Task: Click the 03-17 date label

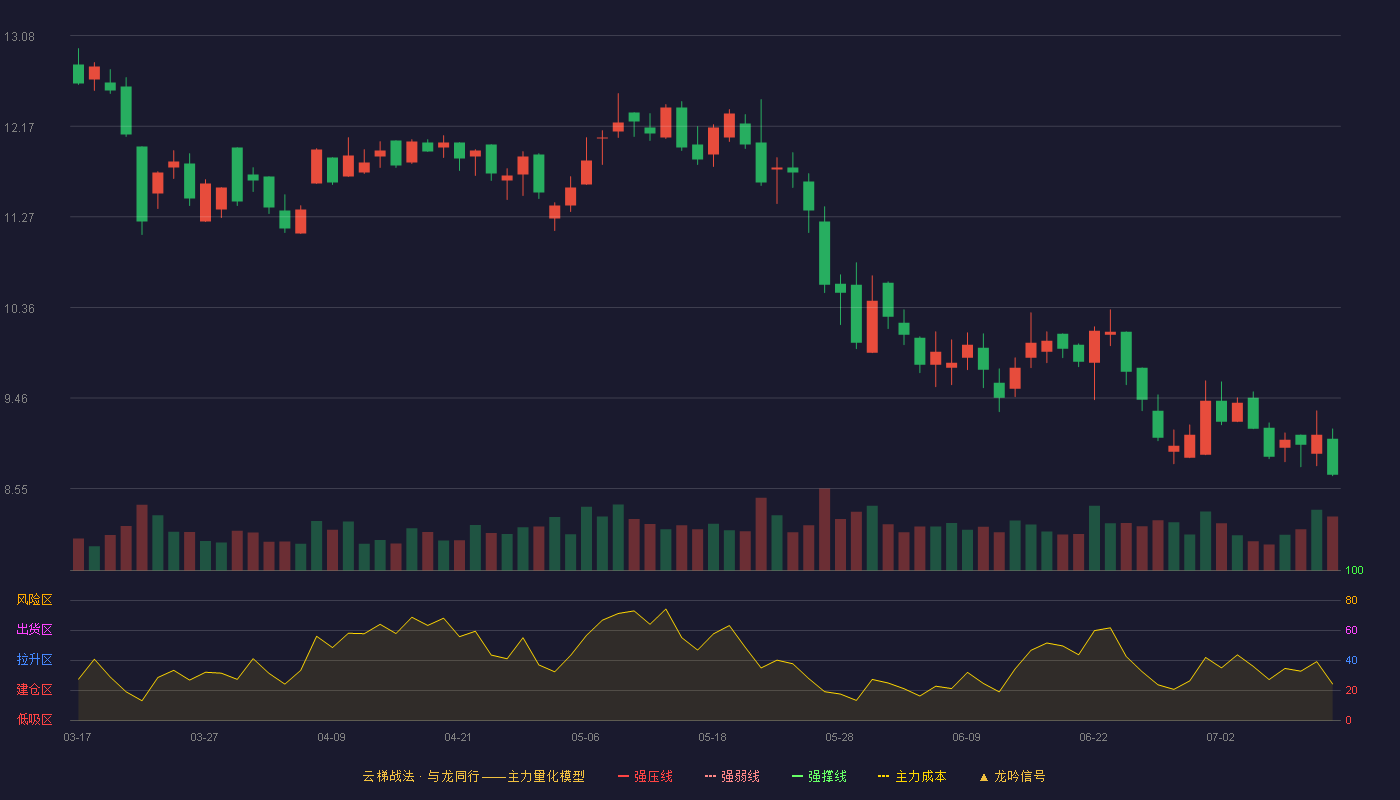Action: [x=77, y=737]
